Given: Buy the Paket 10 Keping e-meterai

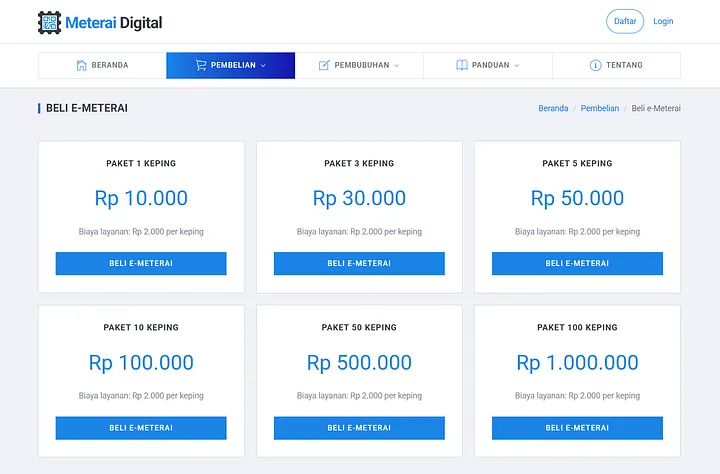Looking at the screenshot, I should (x=141, y=428).
